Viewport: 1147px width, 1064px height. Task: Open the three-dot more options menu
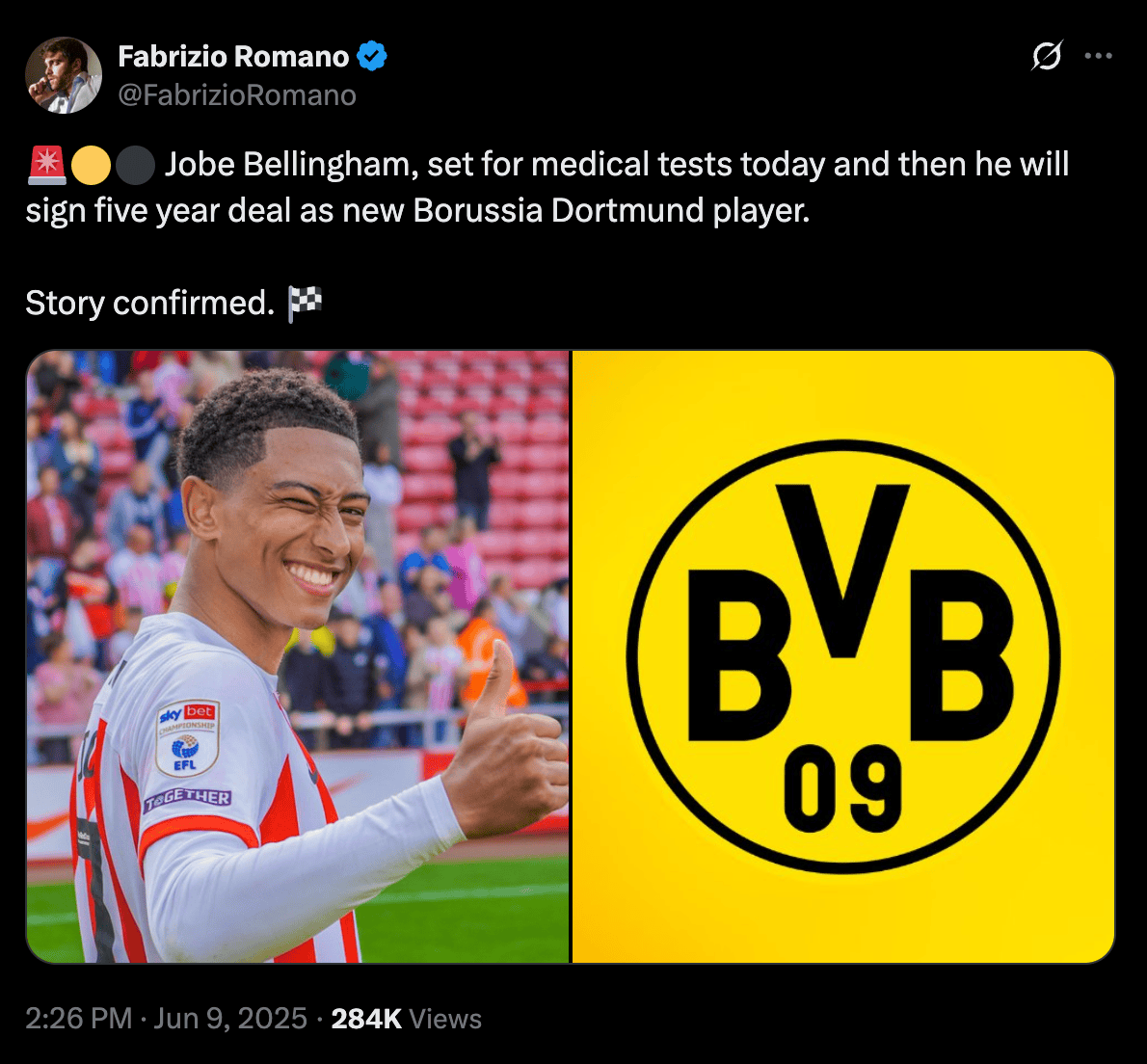point(1099,56)
